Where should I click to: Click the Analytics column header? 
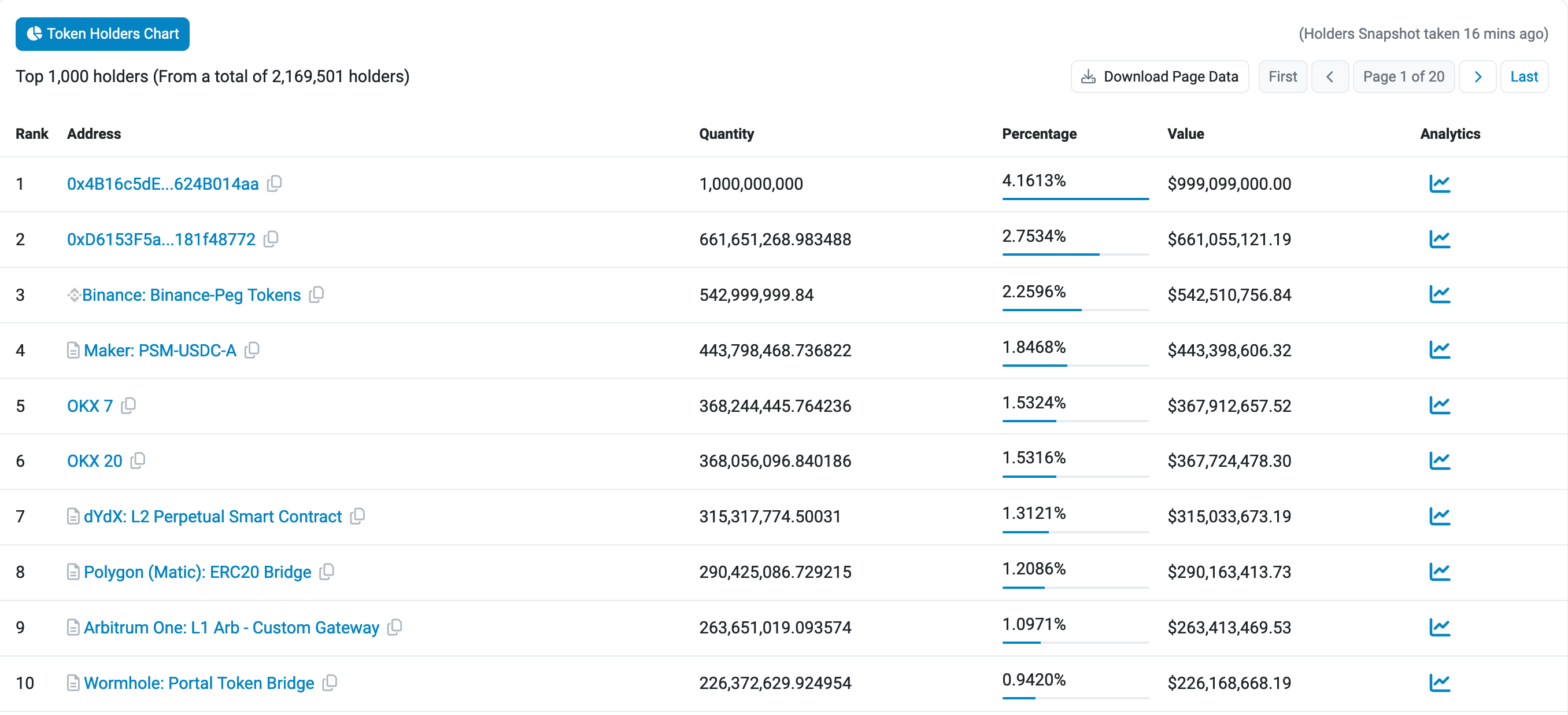(1450, 134)
